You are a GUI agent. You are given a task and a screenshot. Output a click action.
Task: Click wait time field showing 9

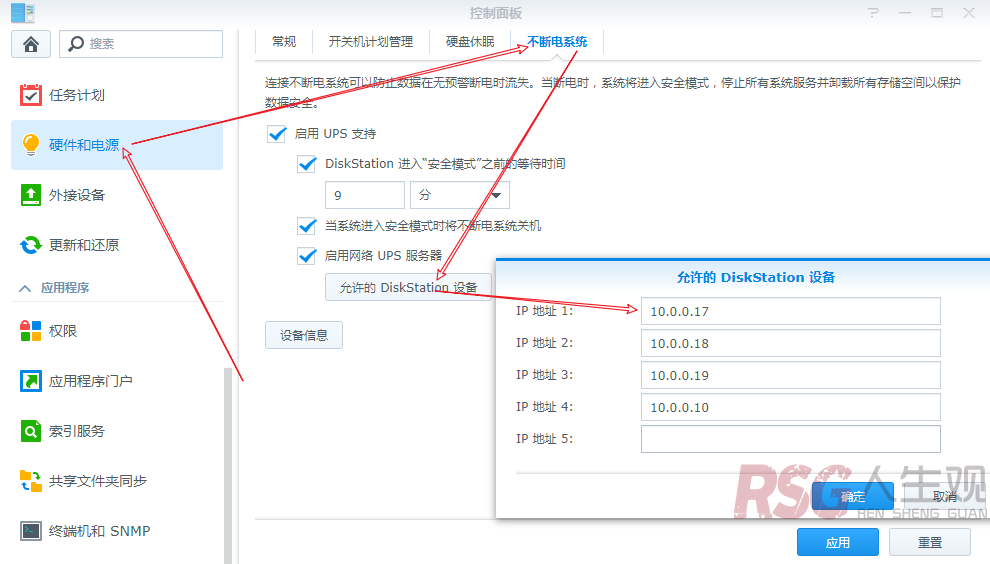click(365, 195)
